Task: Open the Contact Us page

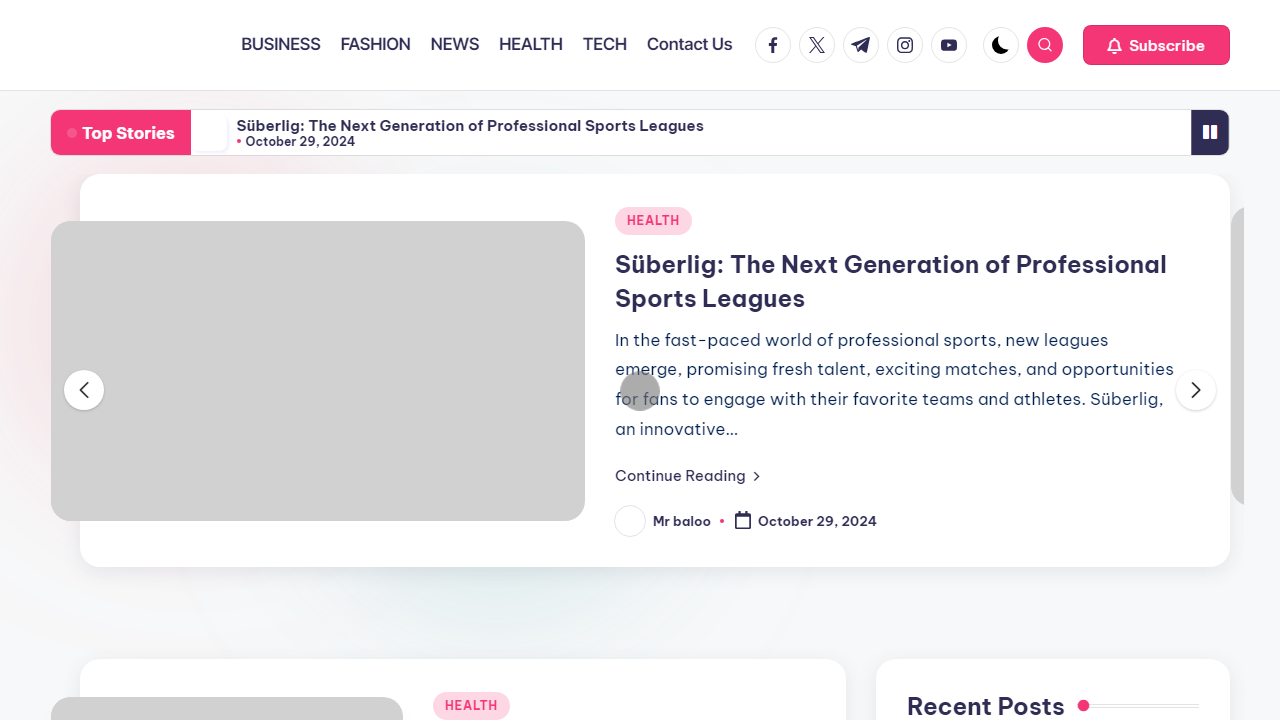Action: click(689, 44)
